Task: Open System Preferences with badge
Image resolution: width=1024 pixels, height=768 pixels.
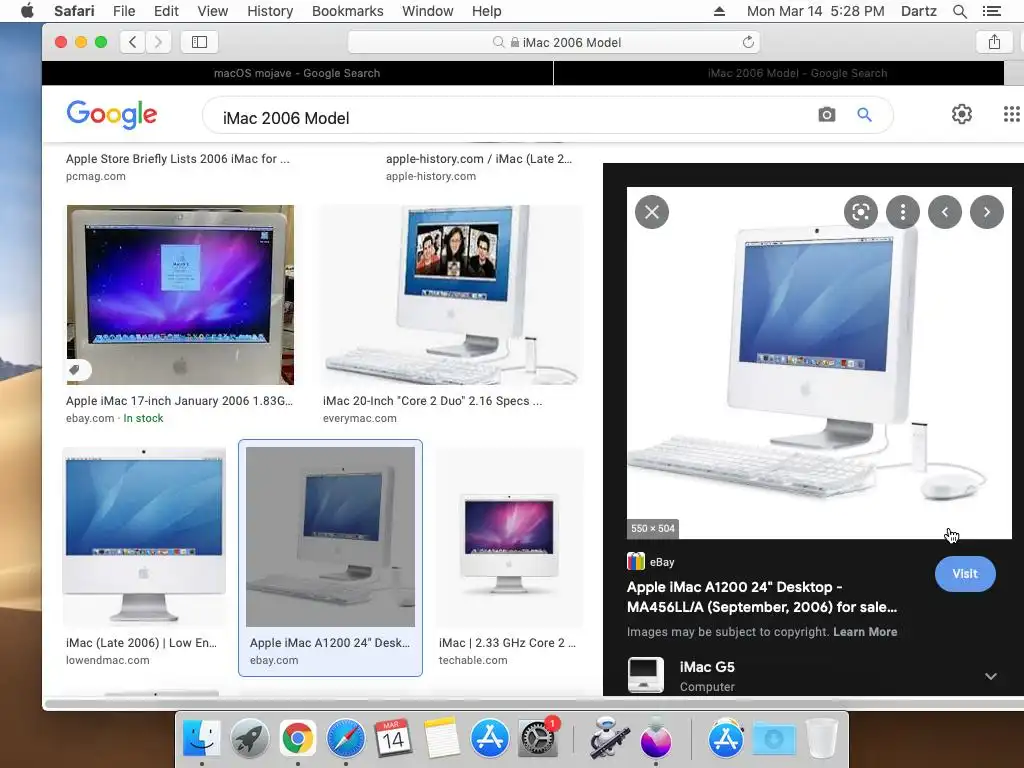Action: point(538,739)
